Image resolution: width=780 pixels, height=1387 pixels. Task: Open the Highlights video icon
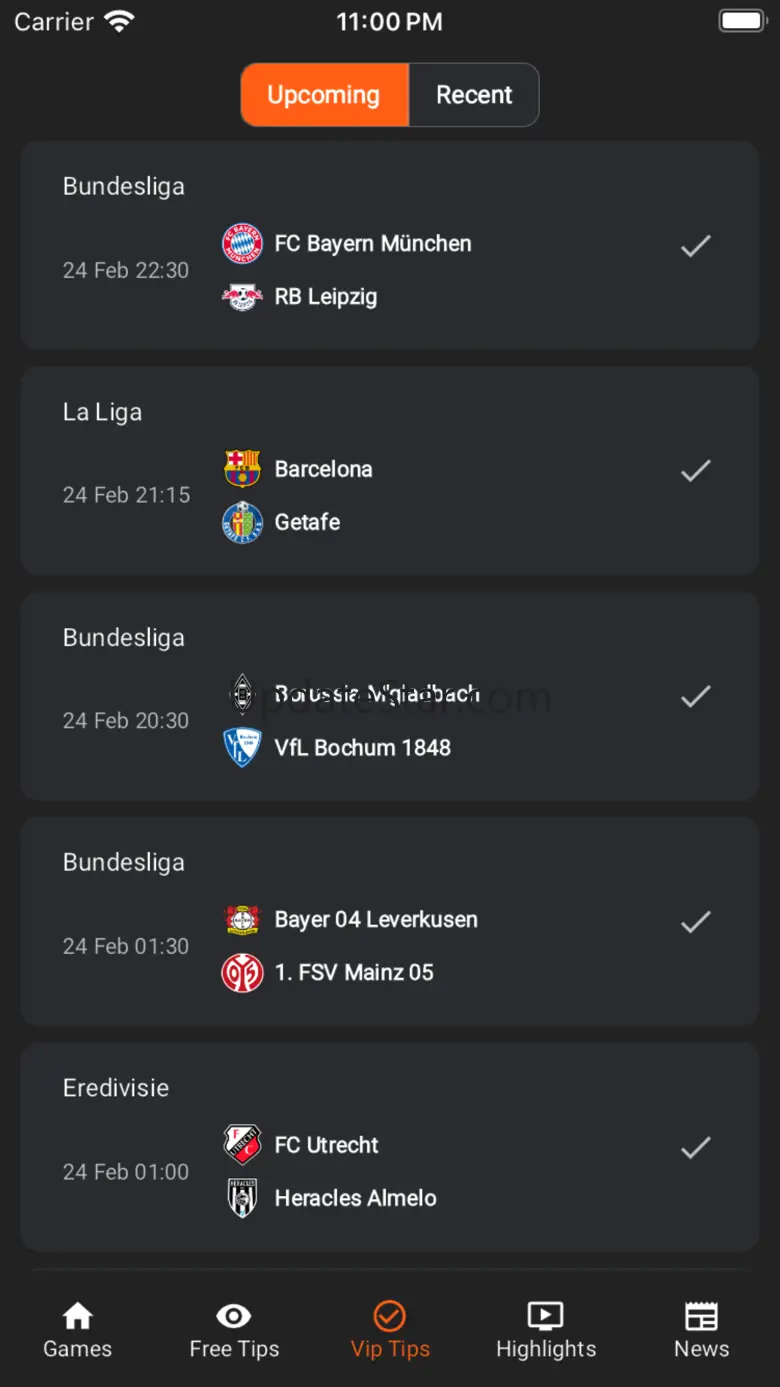point(545,1316)
